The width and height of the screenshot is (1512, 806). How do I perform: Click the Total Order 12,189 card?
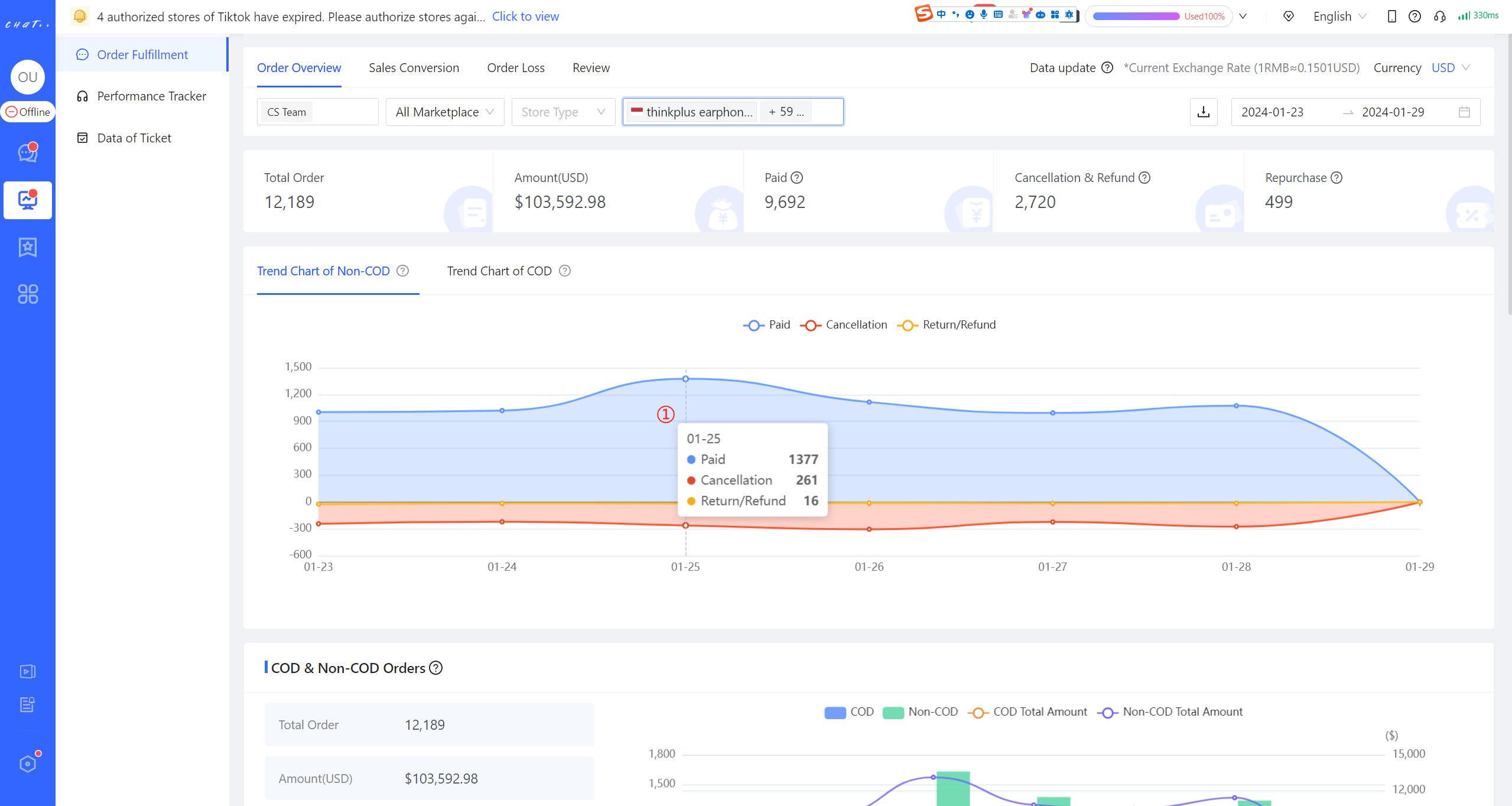[x=368, y=191]
